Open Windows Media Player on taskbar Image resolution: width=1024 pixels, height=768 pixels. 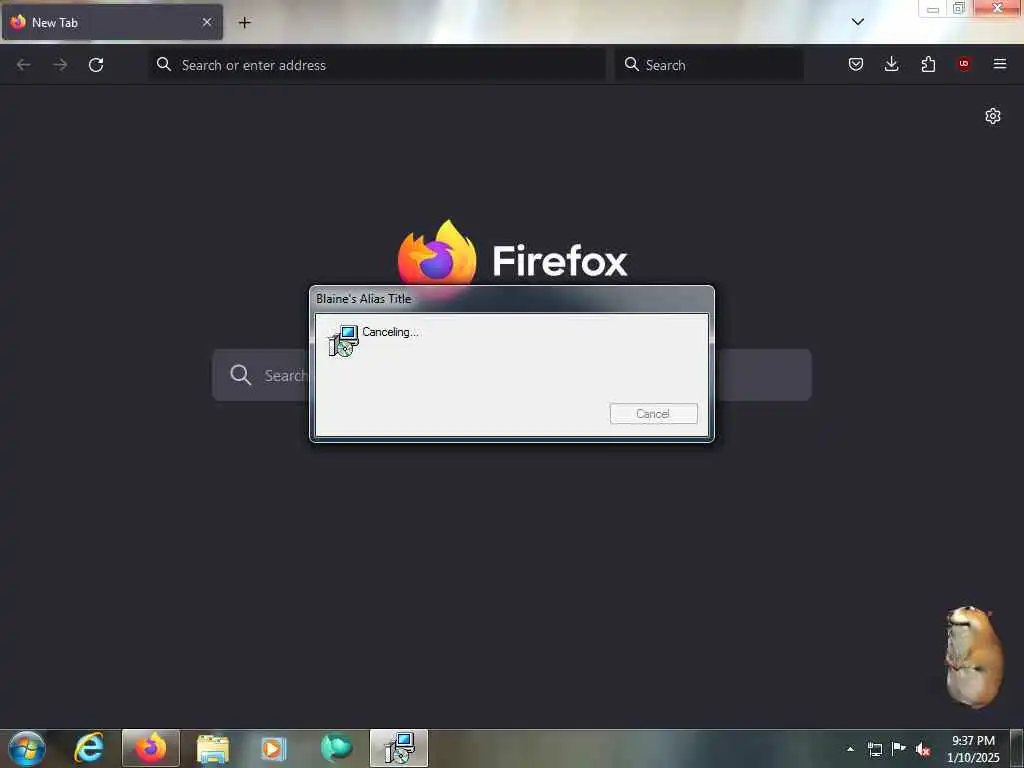pyautogui.click(x=274, y=748)
